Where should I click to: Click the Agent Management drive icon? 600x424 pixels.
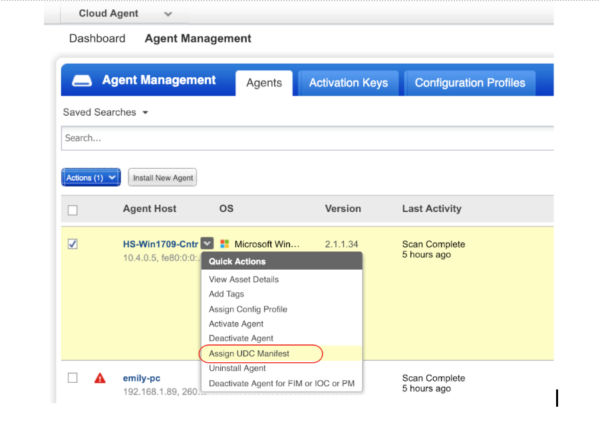pos(82,81)
